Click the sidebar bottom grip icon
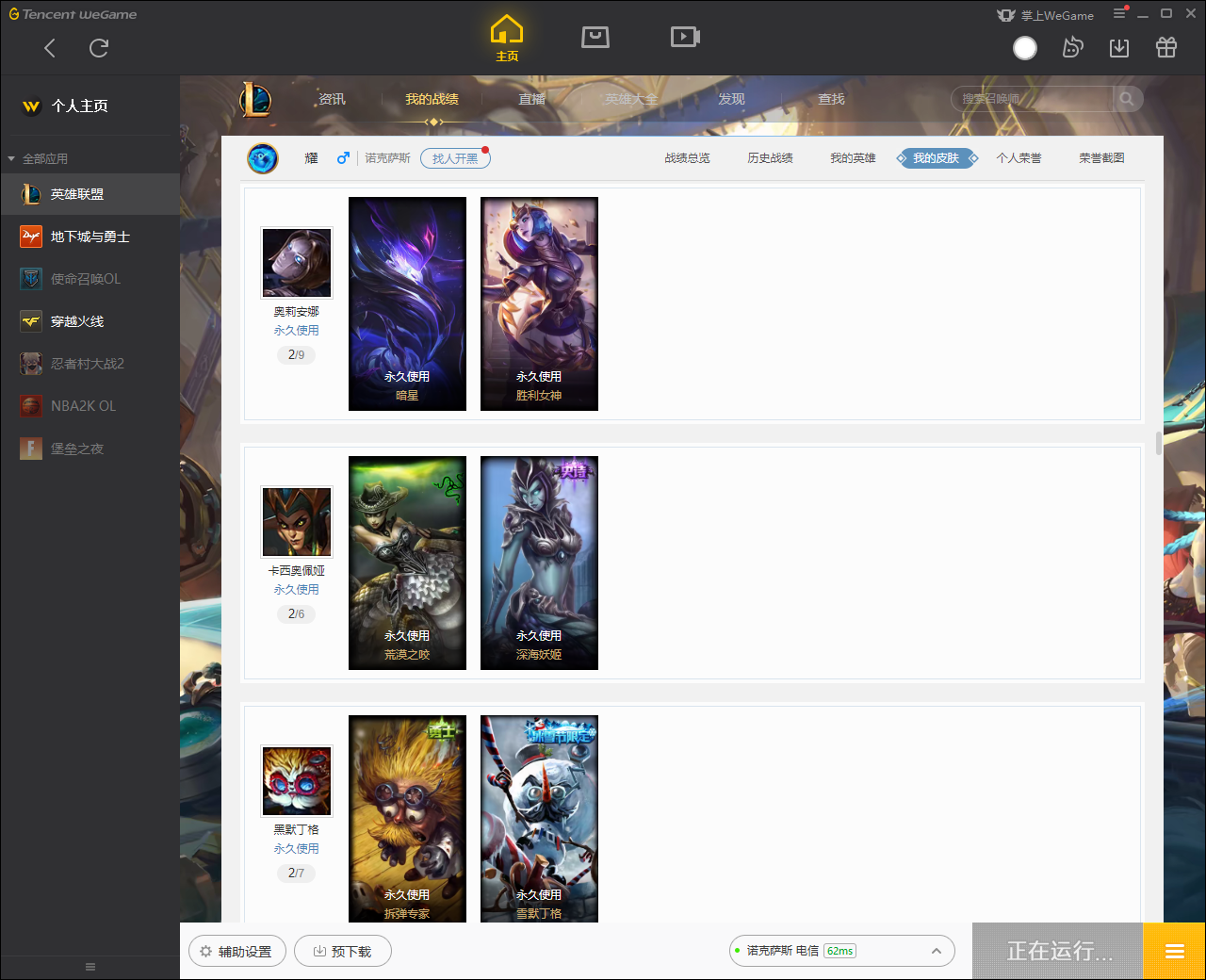 (x=90, y=967)
